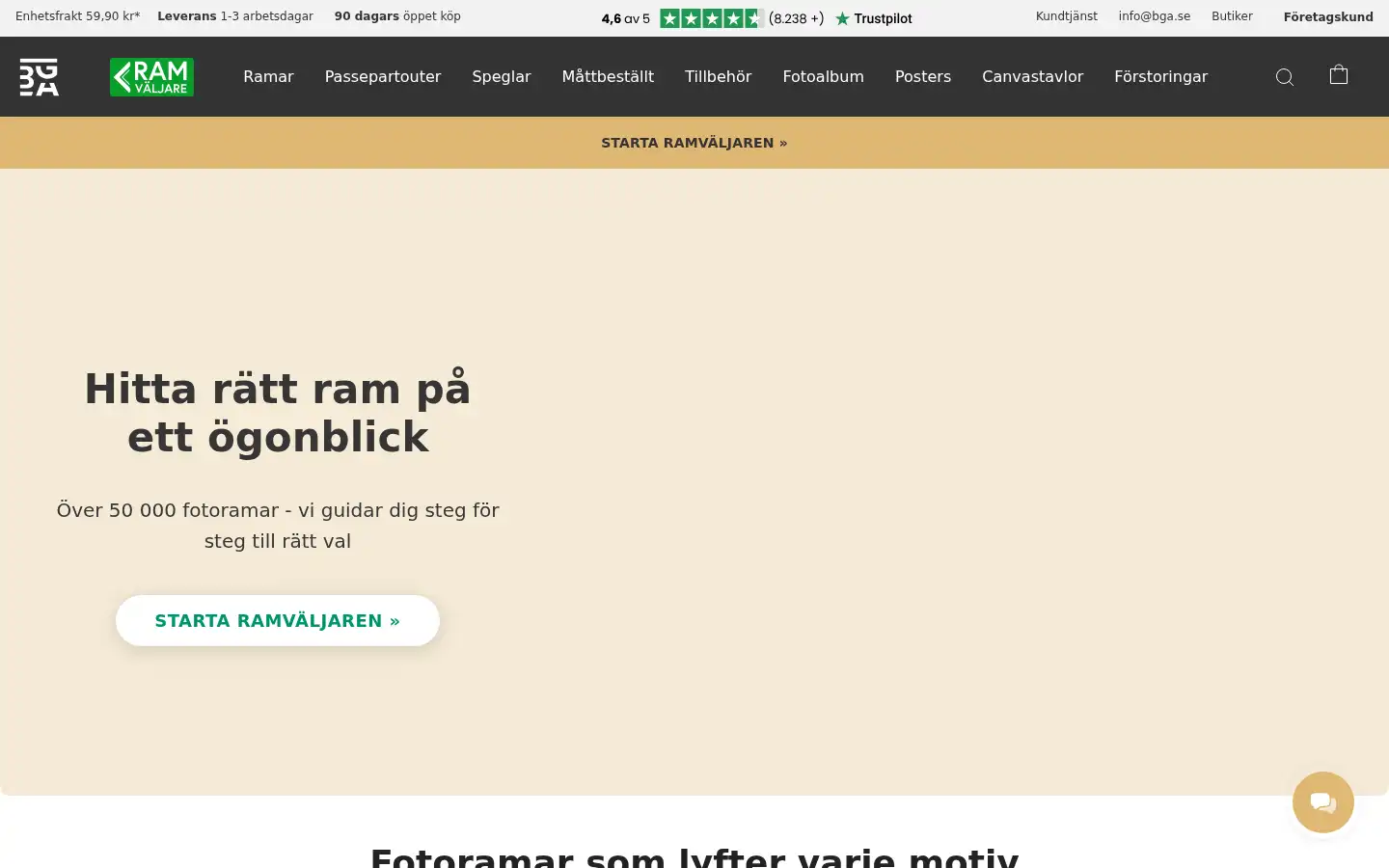Open the Passepartouter menu
1389x868 pixels.
pos(383,76)
